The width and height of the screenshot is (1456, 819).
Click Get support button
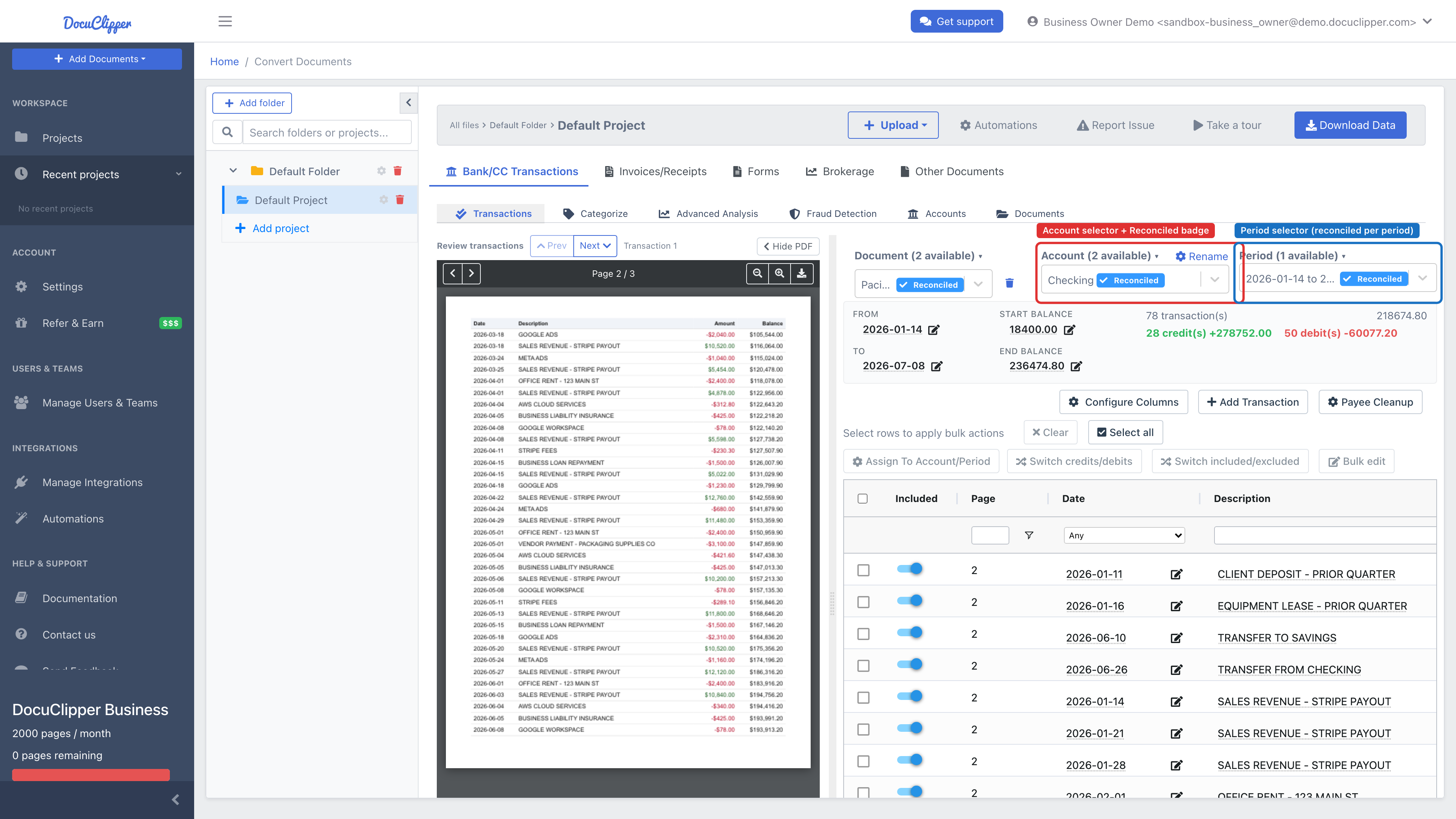pyautogui.click(x=956, y=22)
